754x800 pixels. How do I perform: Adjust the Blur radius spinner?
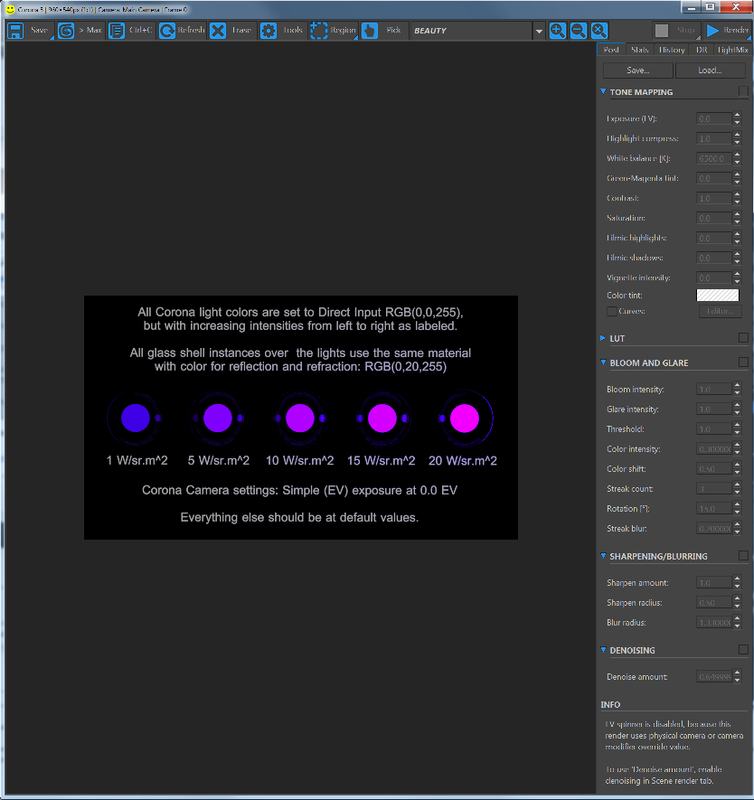pyautogui.click(x=737, y=622)
